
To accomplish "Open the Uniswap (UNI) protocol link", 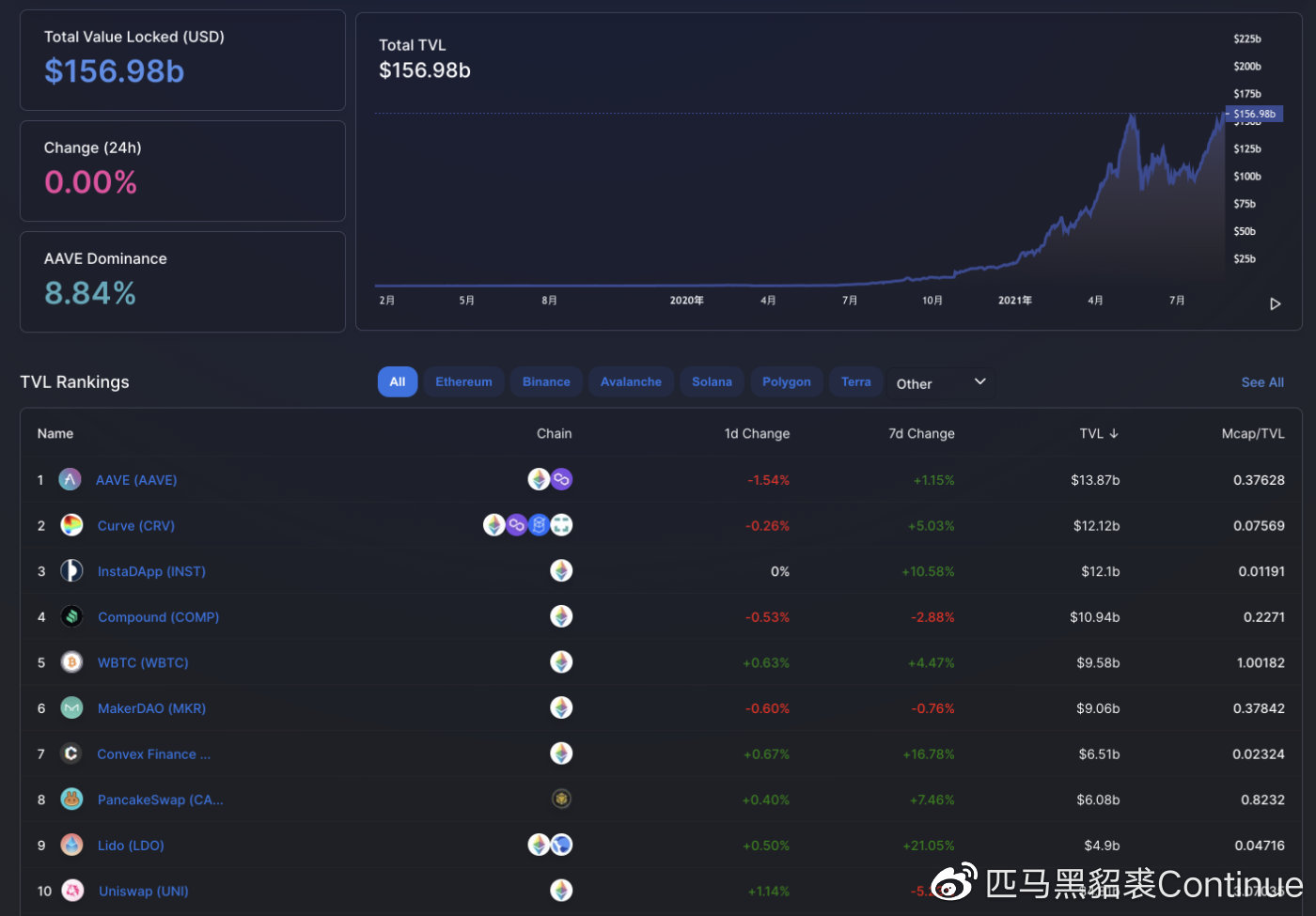I will [144, 891].
